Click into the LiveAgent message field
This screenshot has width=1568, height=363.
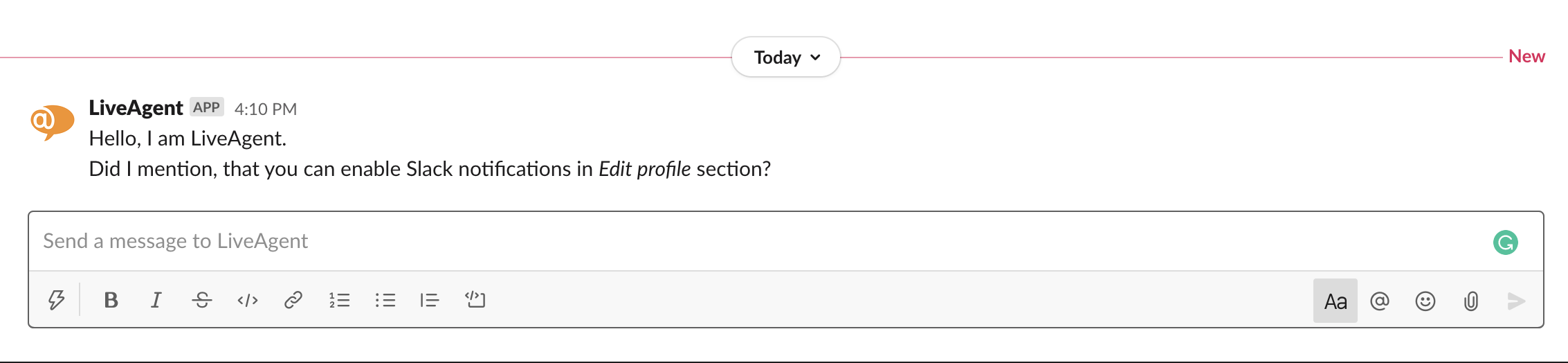[x=692, y=241]
